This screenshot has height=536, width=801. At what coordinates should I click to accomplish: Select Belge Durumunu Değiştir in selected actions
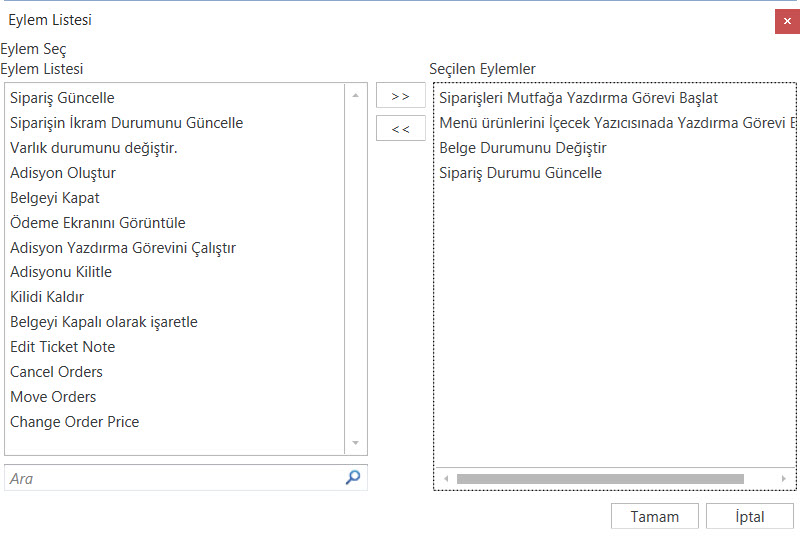click(522, 148)
